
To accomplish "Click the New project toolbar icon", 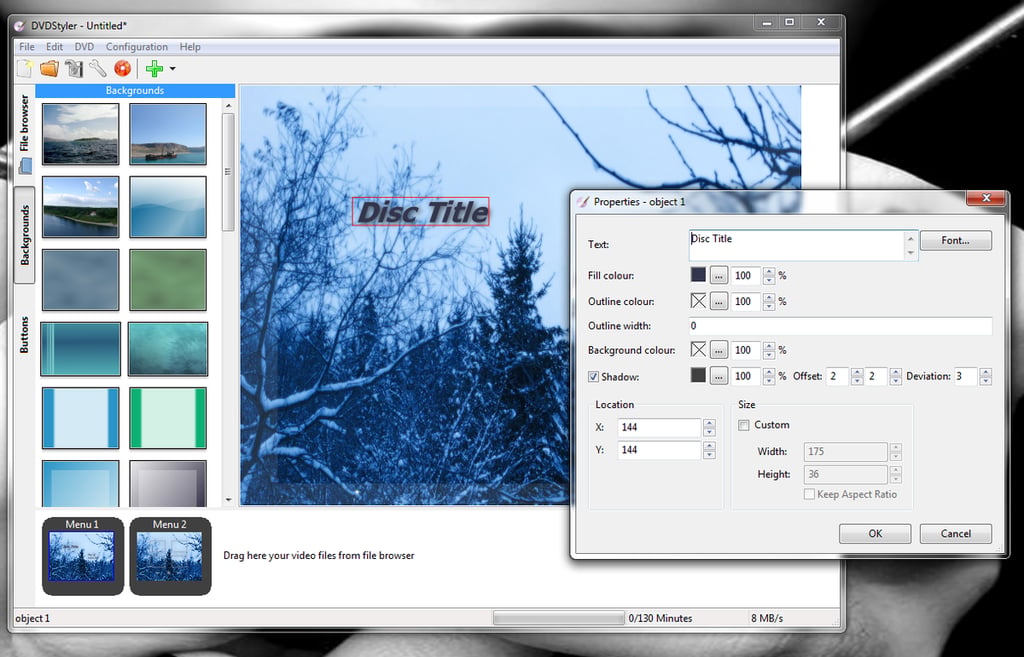I will tap(25, 69).
